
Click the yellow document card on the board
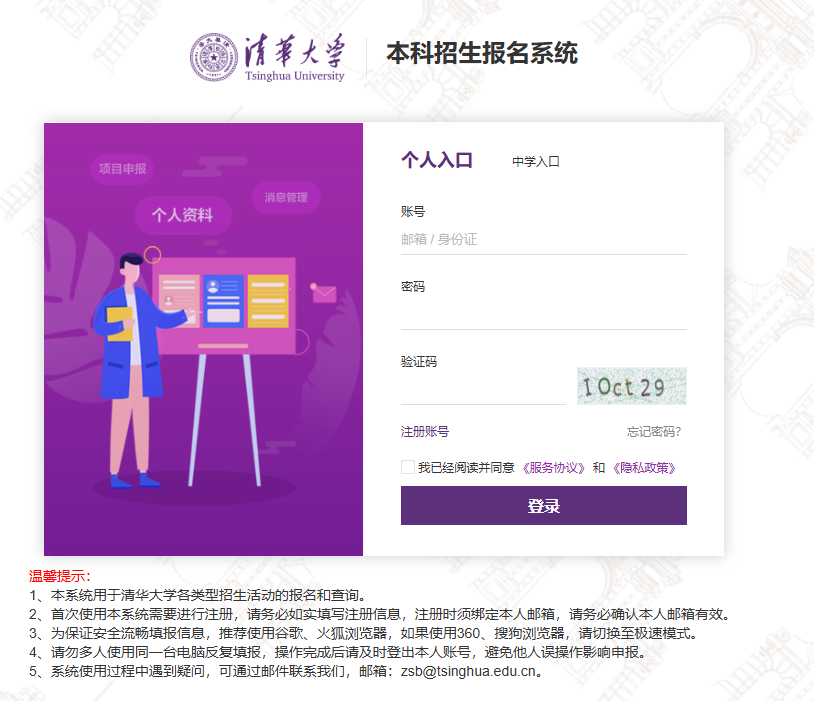(x=268, y=301)
